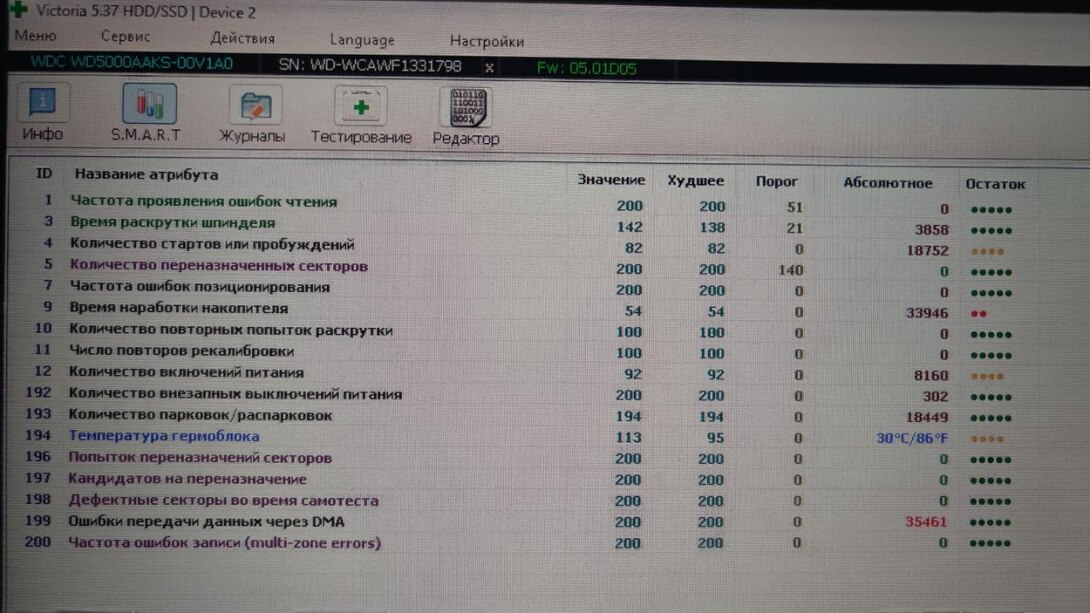Select the WDC WD5000AAKS-00V1A0 drive tab
1090x613 pixels.
[x=131, y=63]
